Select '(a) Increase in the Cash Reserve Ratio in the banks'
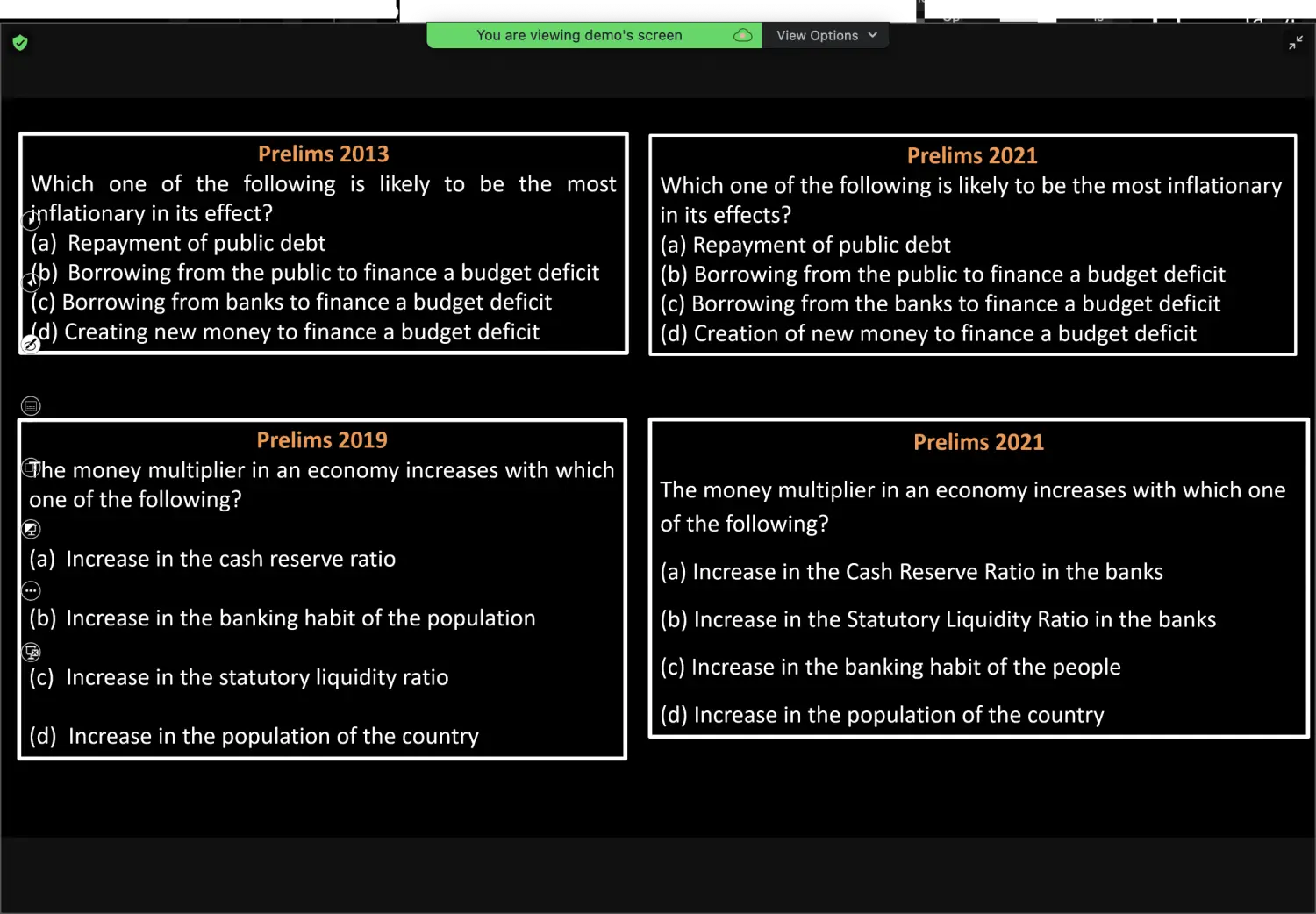This screenshot has height=914, width=1316. [912, 572]
